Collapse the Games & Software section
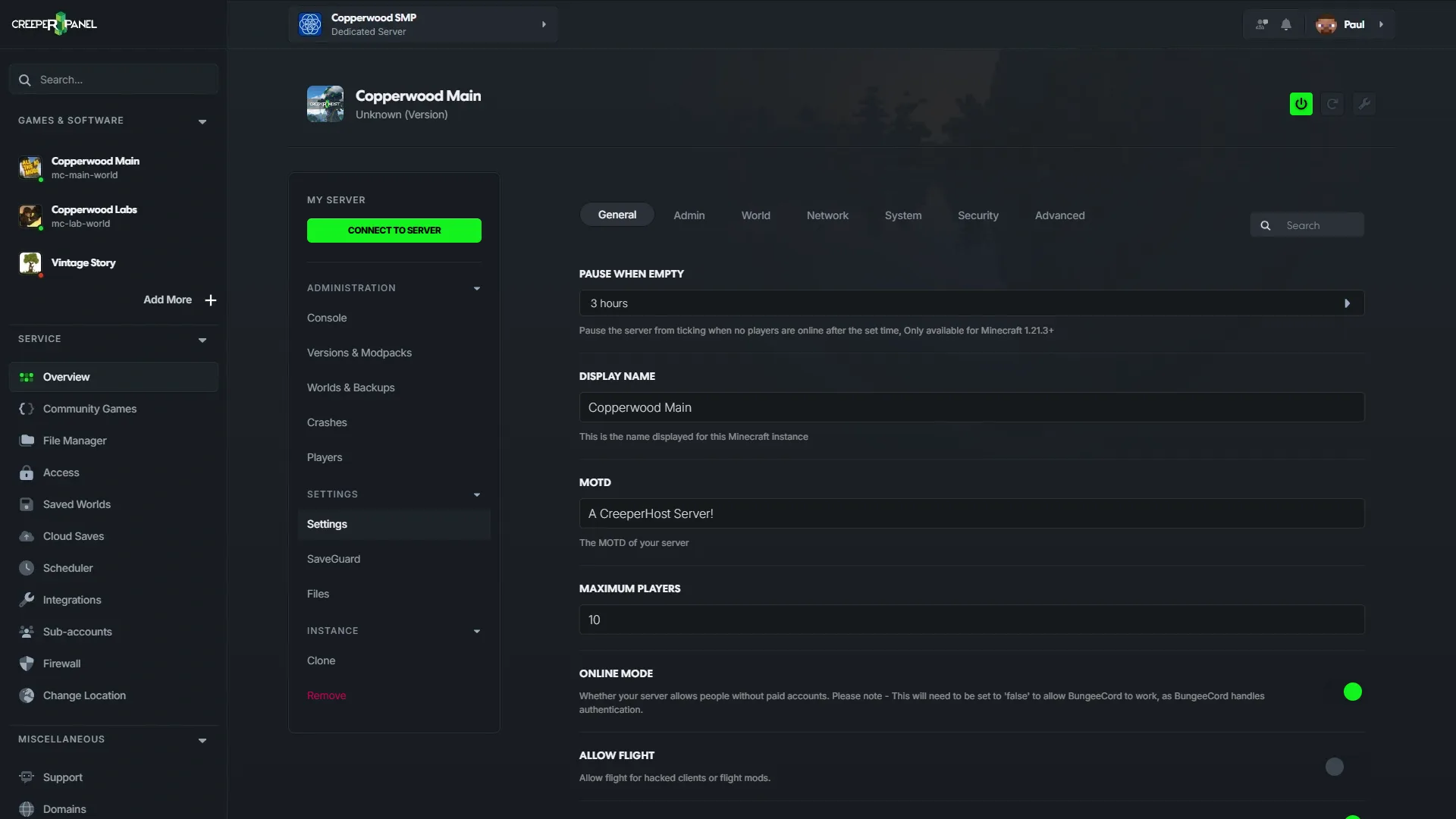 click(202, 121)
